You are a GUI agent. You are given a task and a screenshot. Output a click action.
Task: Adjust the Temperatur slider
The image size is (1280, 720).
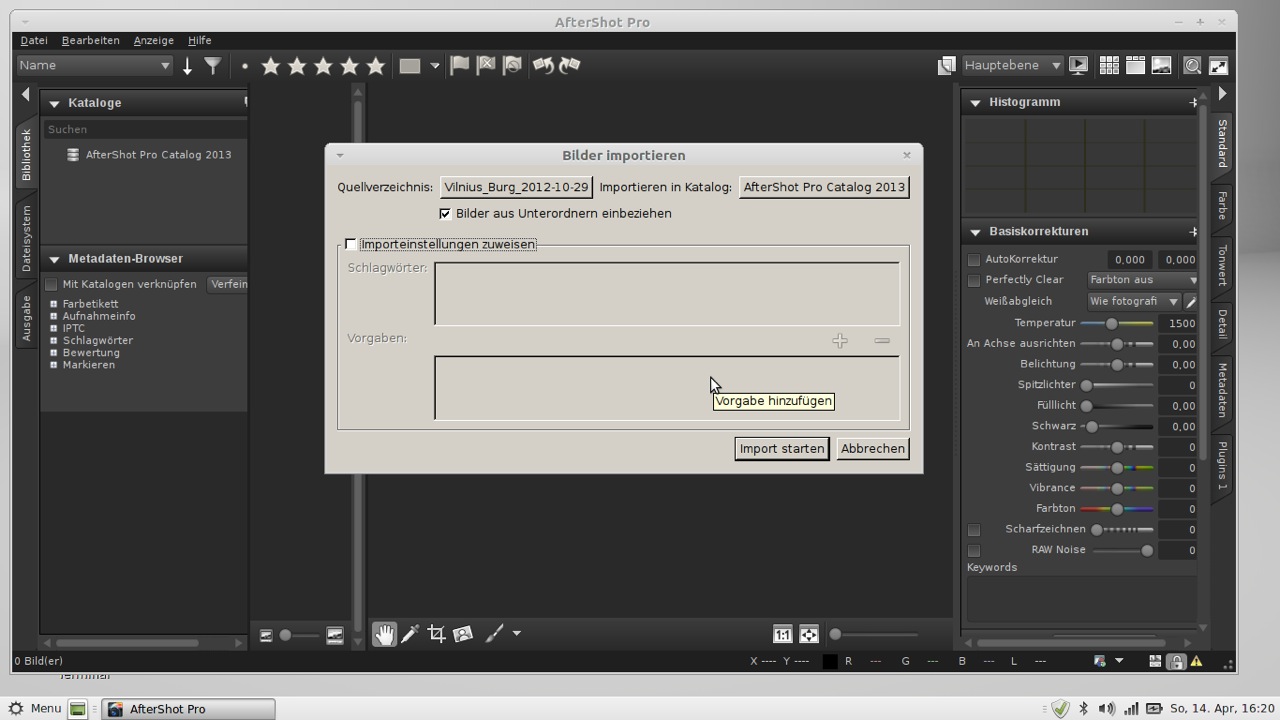click(x=1117, y=323)
